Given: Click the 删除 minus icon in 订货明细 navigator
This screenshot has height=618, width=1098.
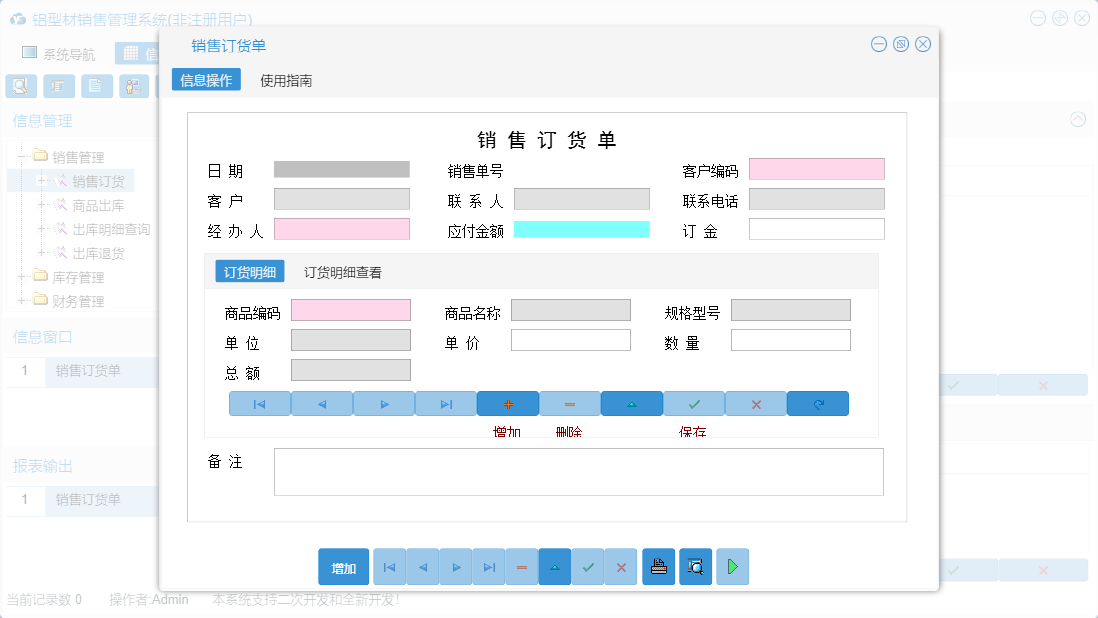Looking at the screenshot, I should pyautogui.click(x=569, y=403).
